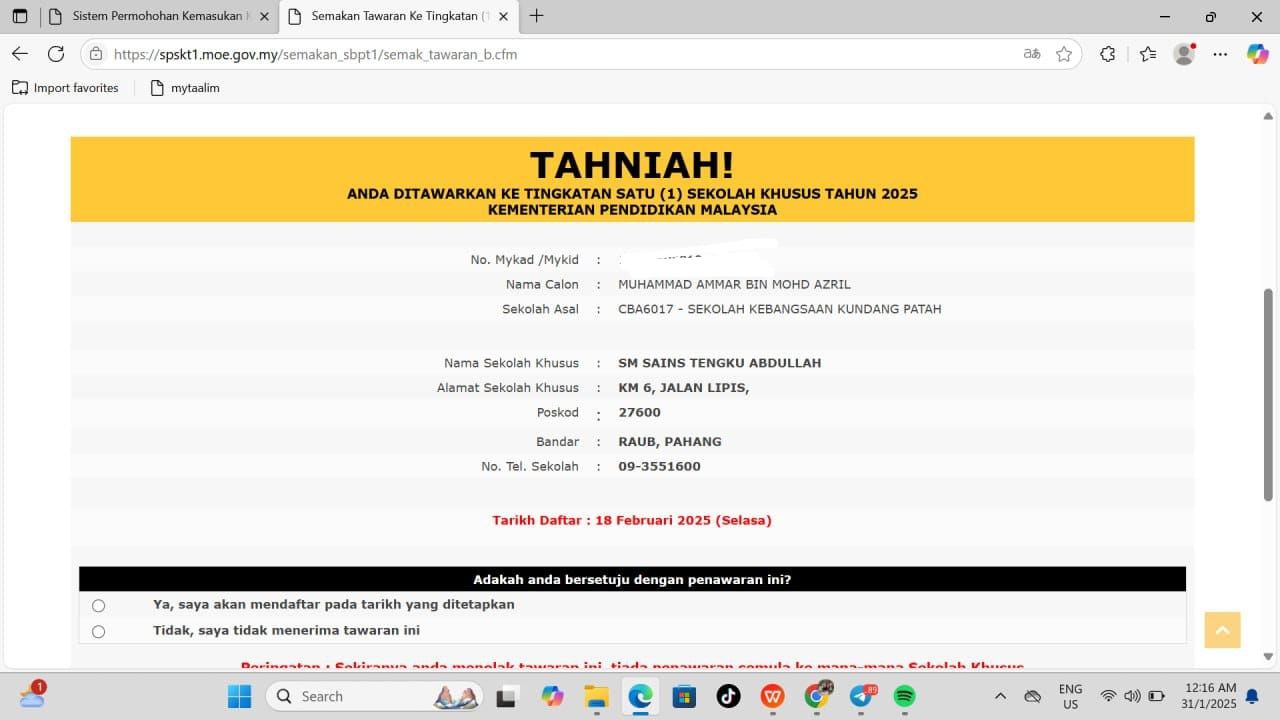Select 'Tidak, saya tidak menerima tawaran' option

98,632
